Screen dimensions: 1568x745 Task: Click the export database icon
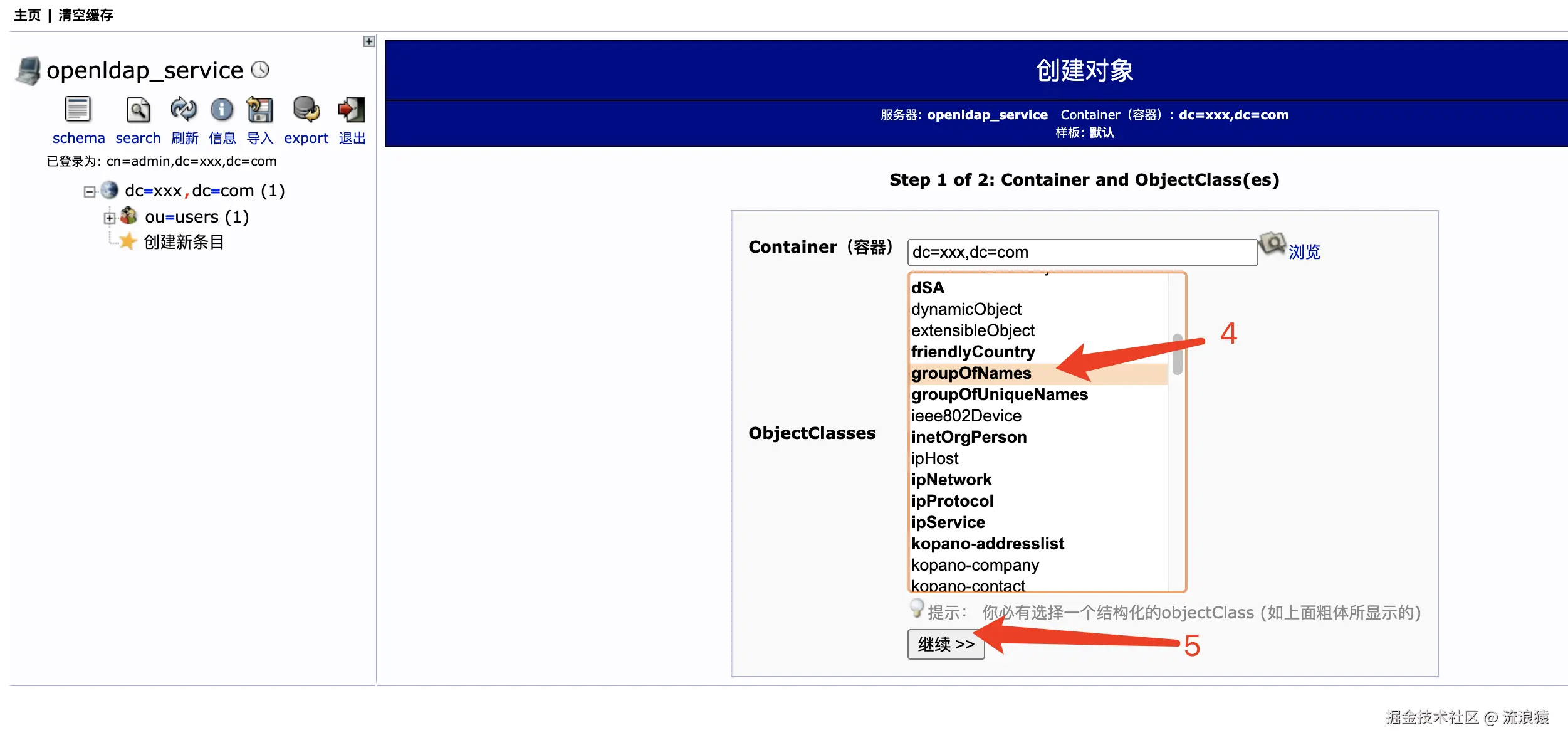(306, 110)
